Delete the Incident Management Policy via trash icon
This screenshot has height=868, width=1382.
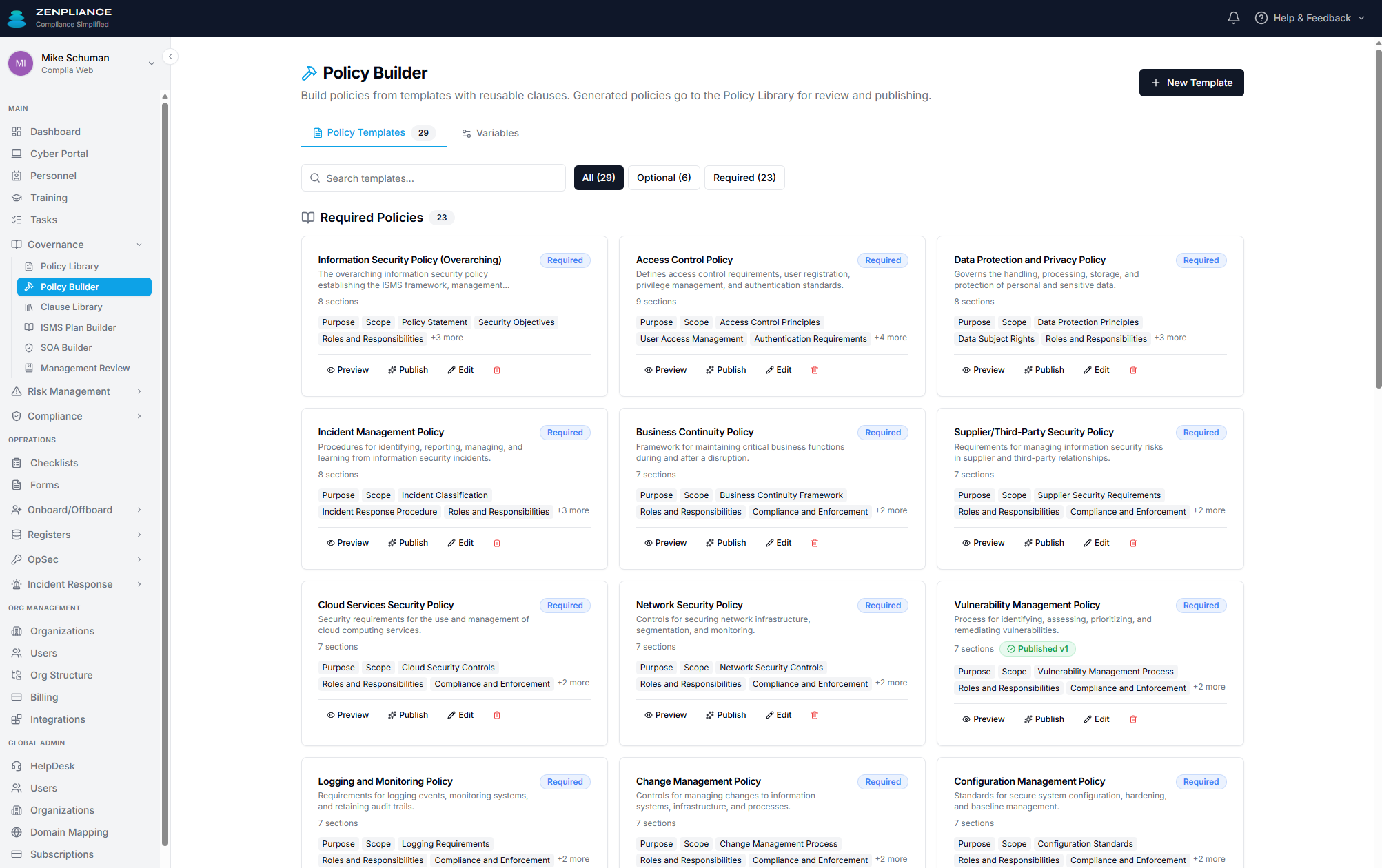click(x=496, y=542)
